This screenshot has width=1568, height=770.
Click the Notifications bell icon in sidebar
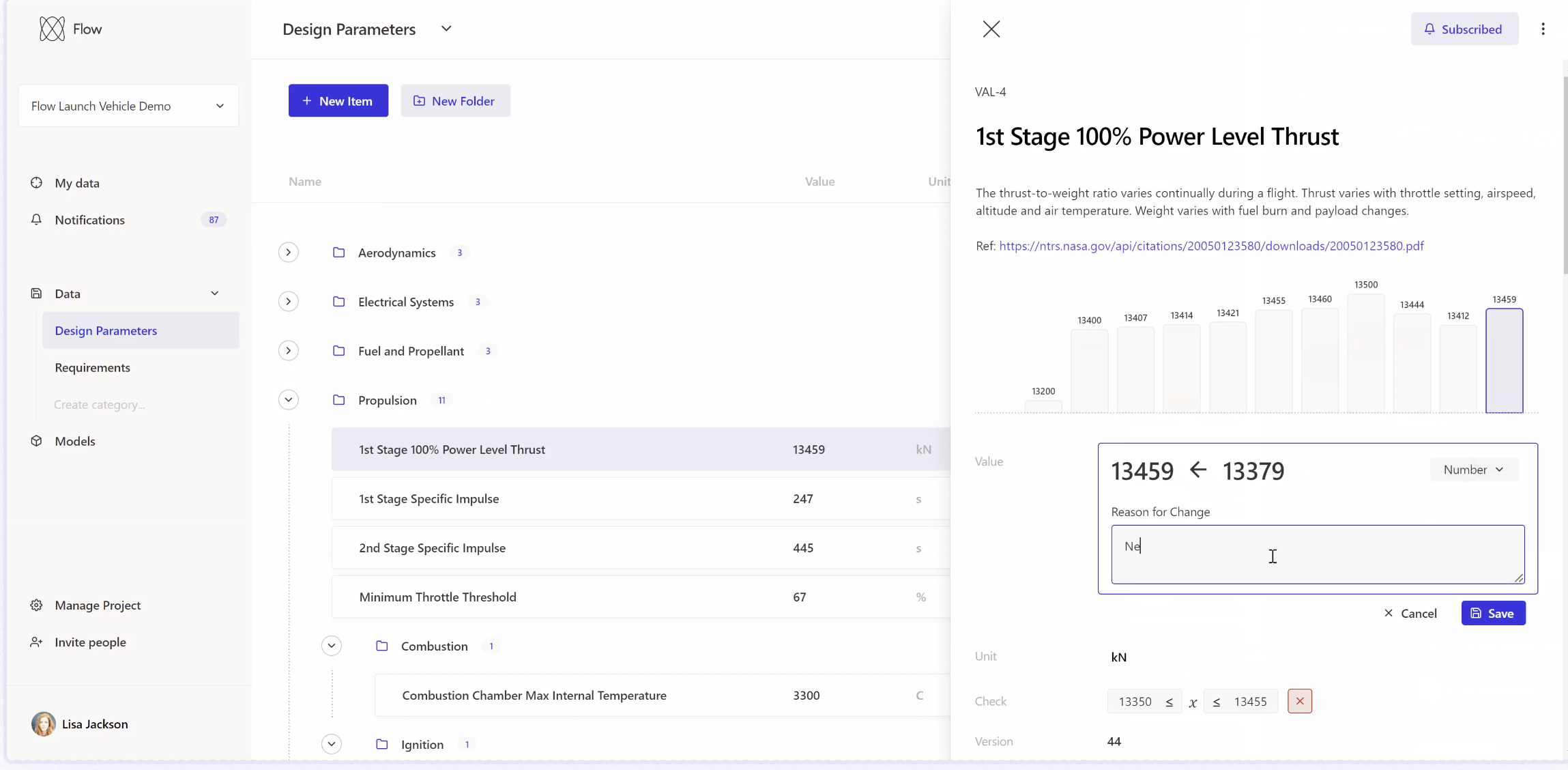click(x=37, y=220)
